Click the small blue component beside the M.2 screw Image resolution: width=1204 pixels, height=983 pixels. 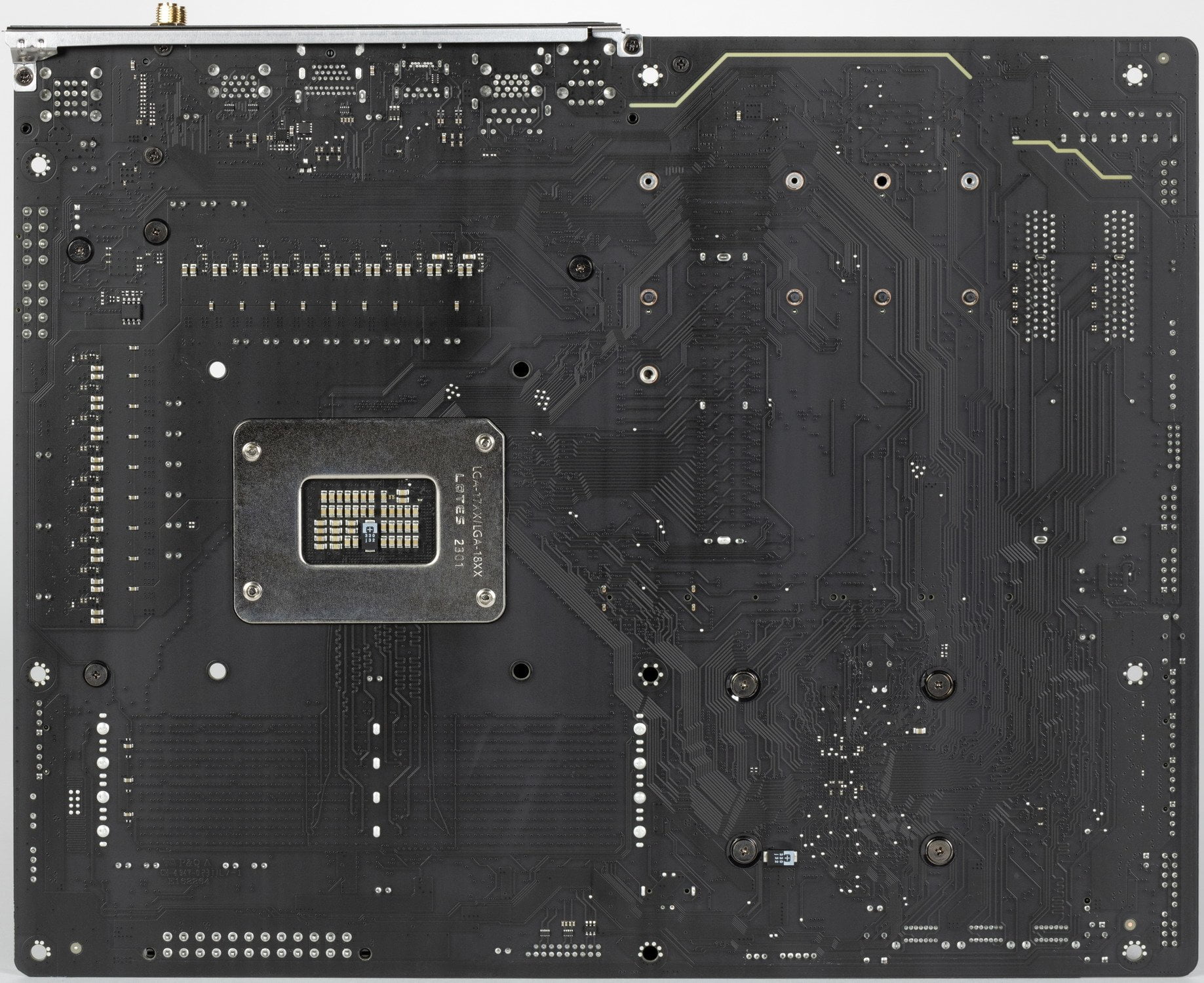tap(779, 857)
